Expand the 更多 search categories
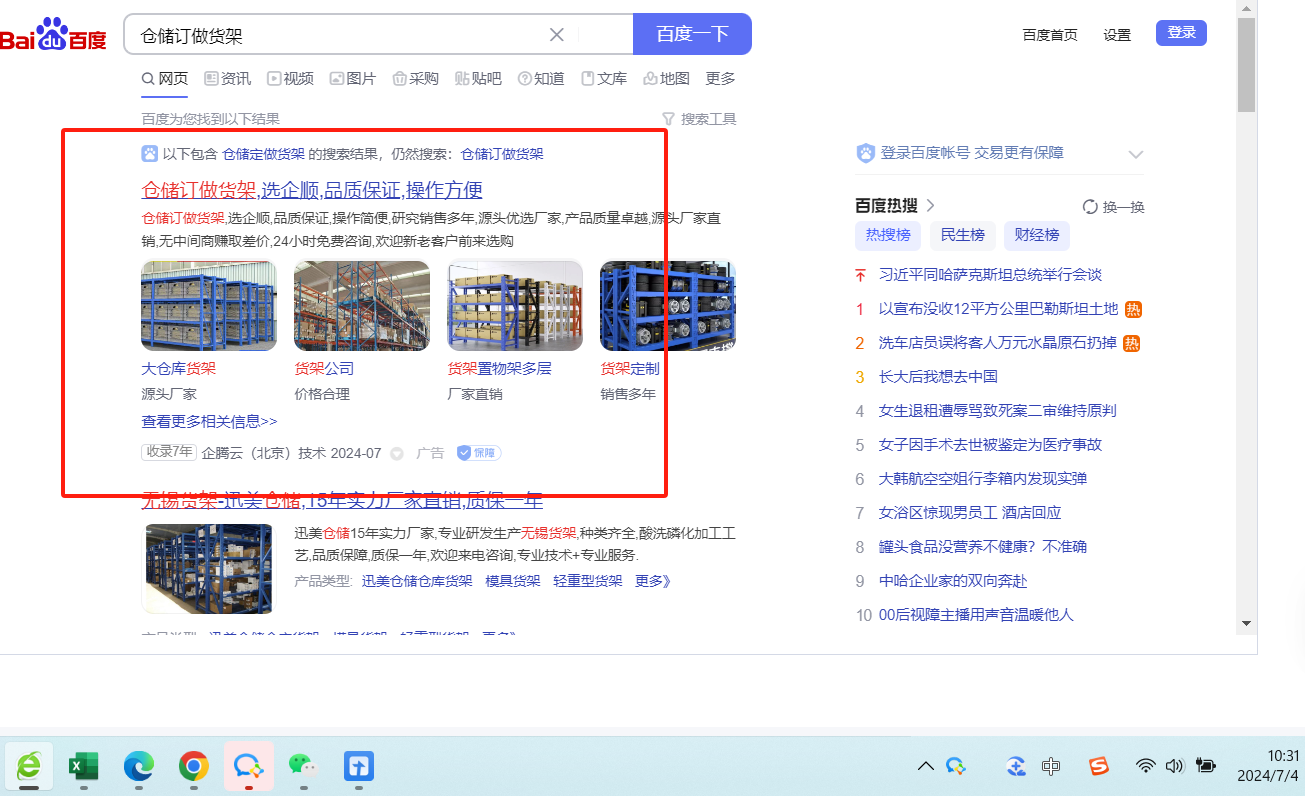Screen dimensions: 1305x796 720,79
